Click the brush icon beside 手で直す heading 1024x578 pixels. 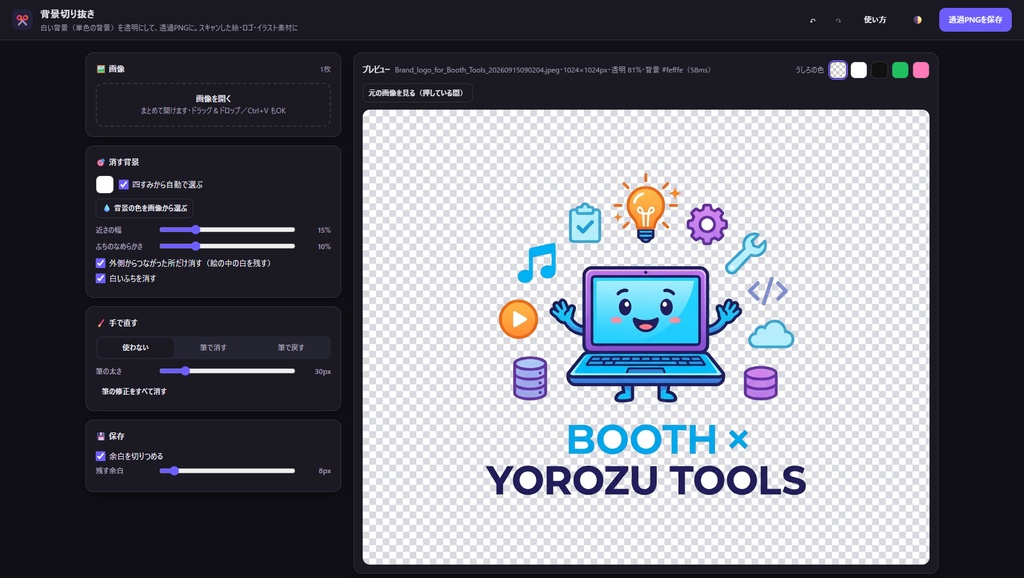(101, 323)
